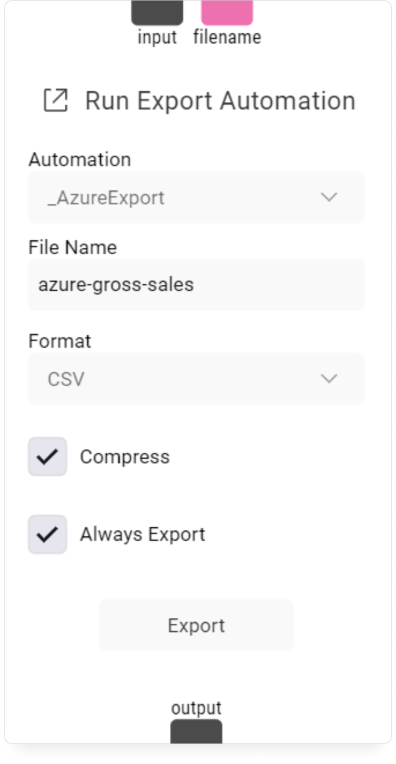The width and height of the screenshot is (396, 764).
Task: Click the 'output' port label
Action: click(196, 707)
